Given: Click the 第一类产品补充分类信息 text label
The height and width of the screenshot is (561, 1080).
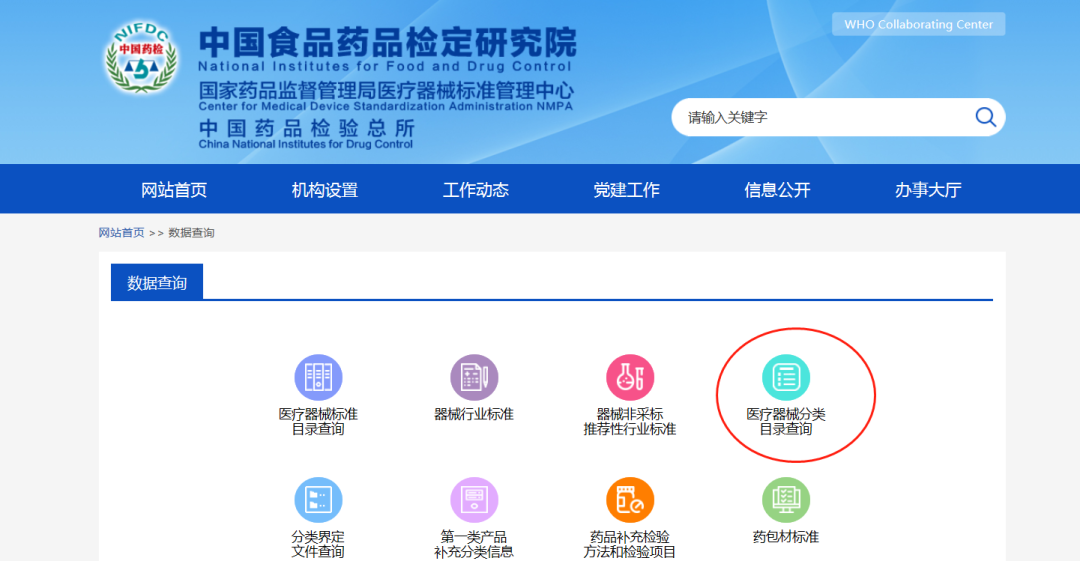Looking at the screenshot, I should (474, 544).
